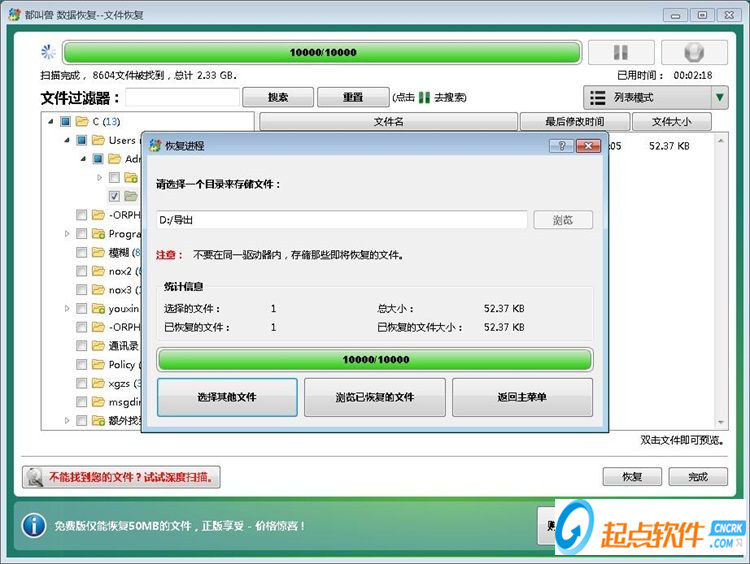Click the deep scan 试试深度扫描 button

tap(121, 477)
